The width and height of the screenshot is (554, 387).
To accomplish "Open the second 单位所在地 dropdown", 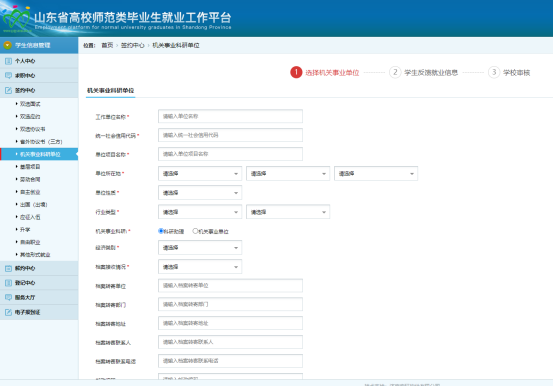I will click(x=288, y=174).
